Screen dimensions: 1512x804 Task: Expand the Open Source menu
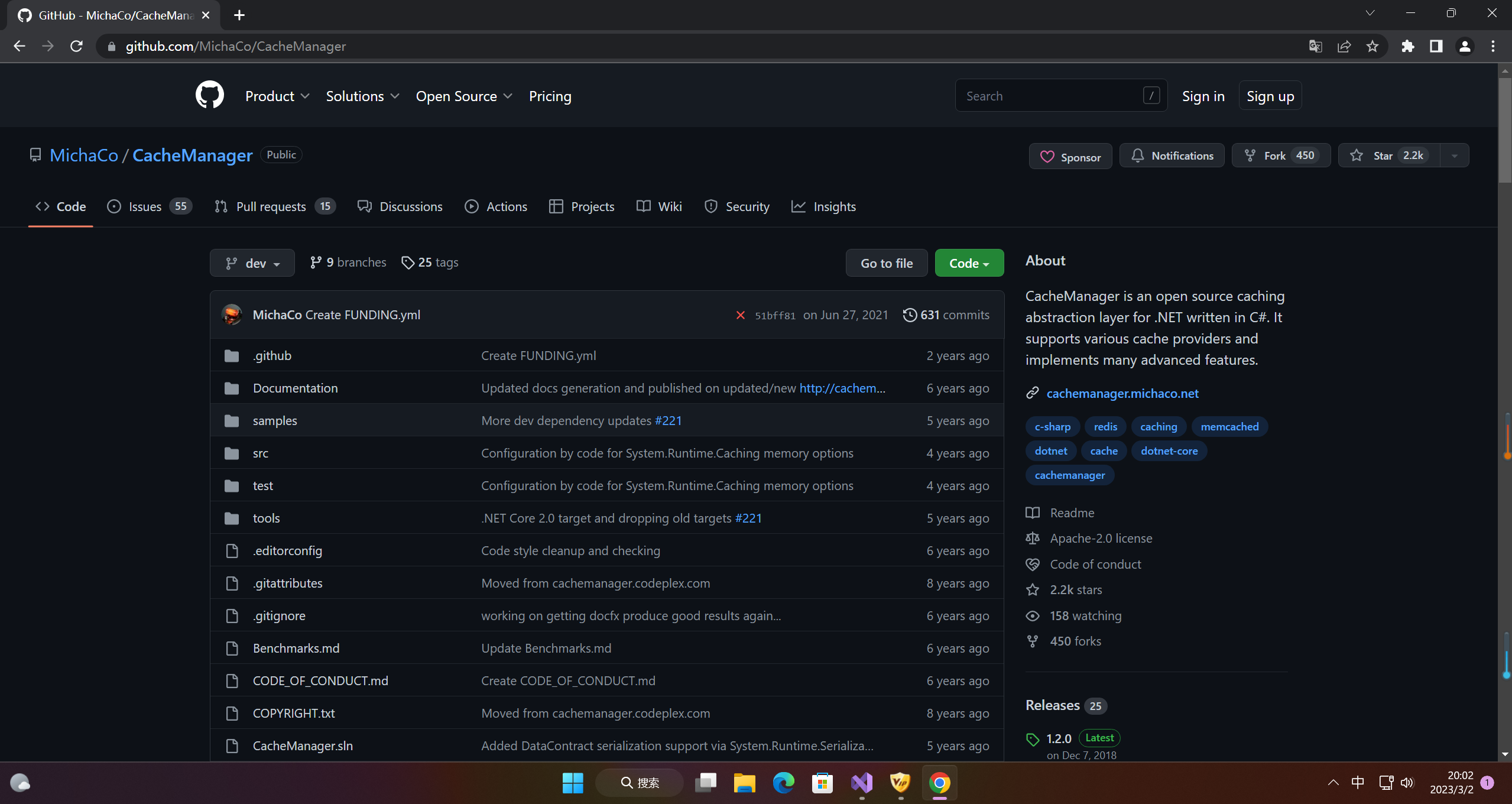[x=464, y=96]
